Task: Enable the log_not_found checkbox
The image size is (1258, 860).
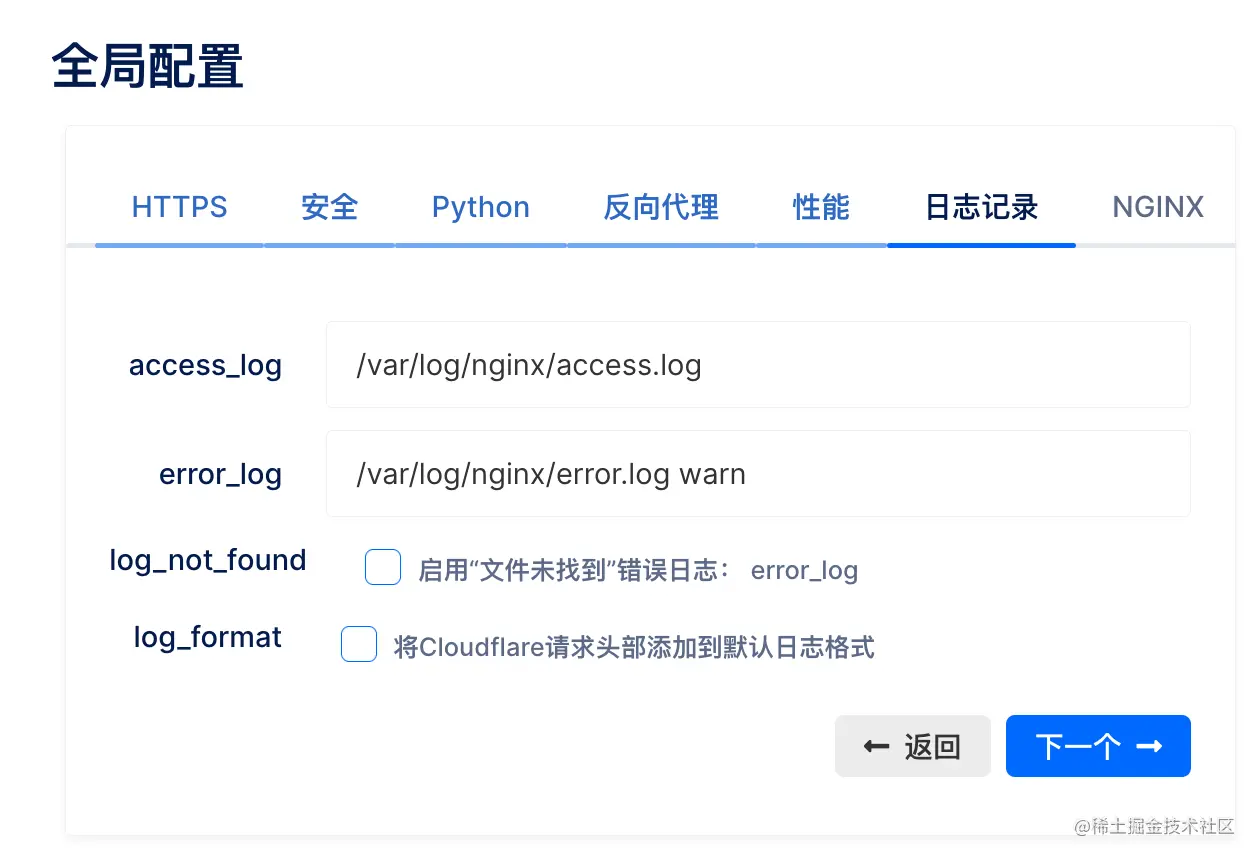Action: click(383, 567)
